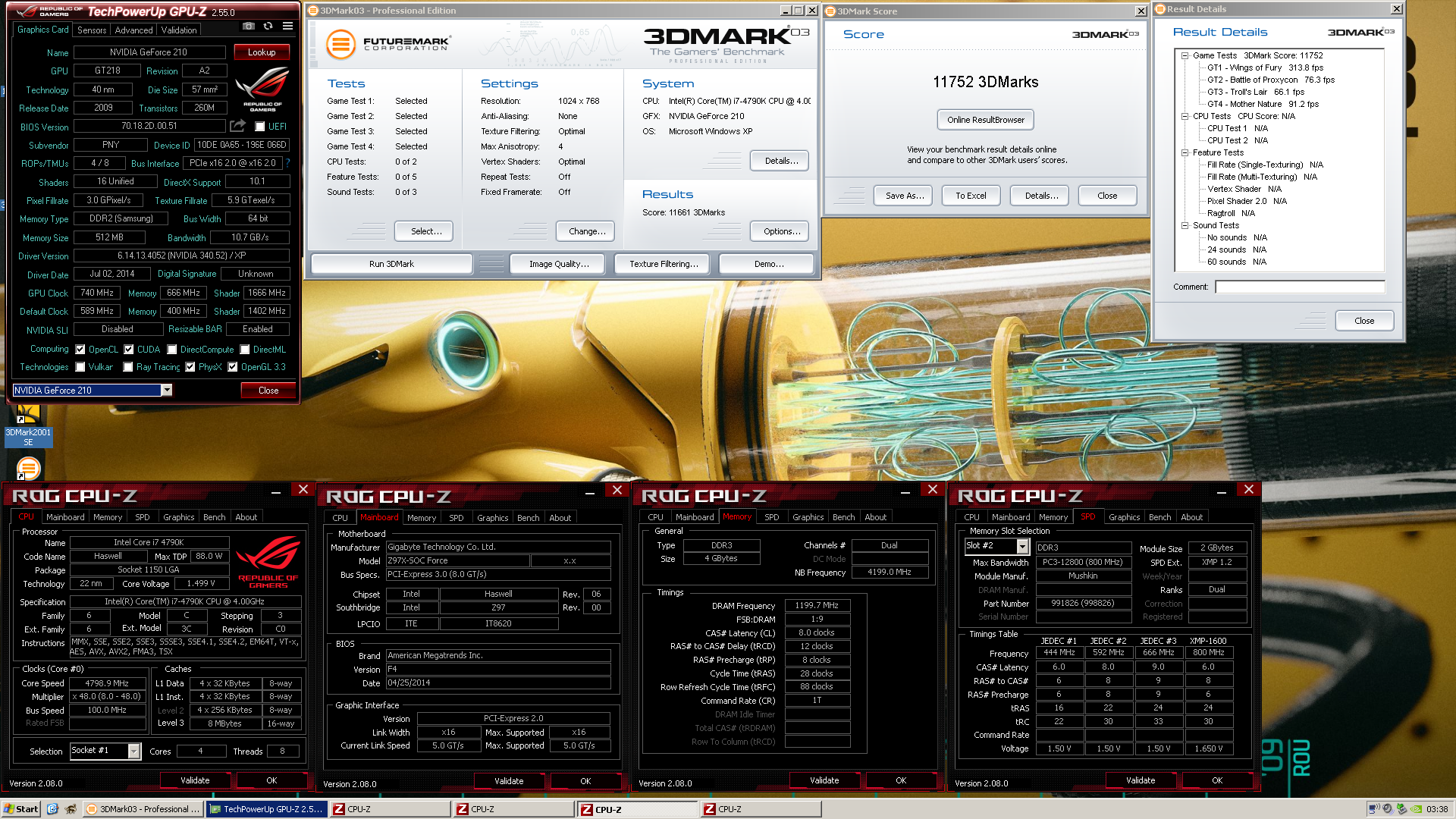Open the Bus Interface question mark help

(288, 163)
